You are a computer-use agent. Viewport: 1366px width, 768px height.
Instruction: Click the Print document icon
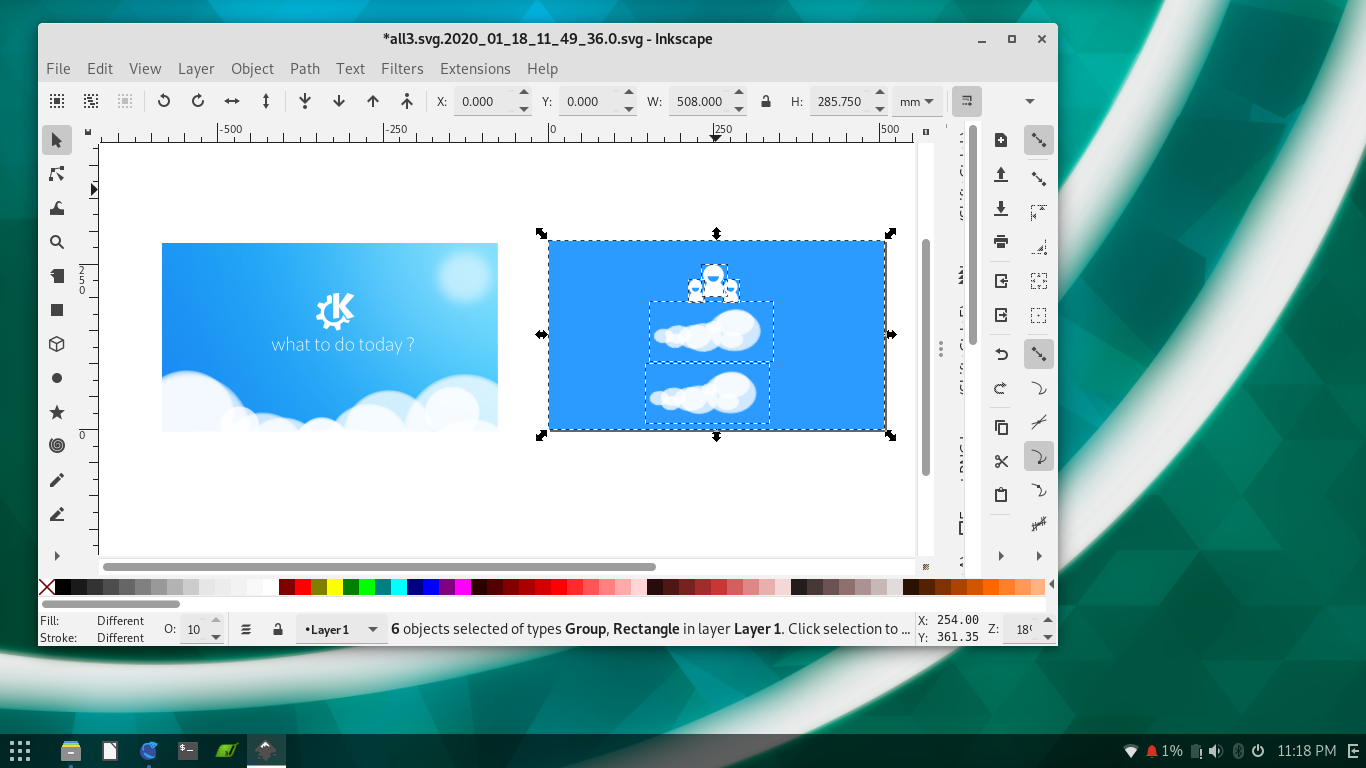pyautogui.click(x=1001, y=242)
